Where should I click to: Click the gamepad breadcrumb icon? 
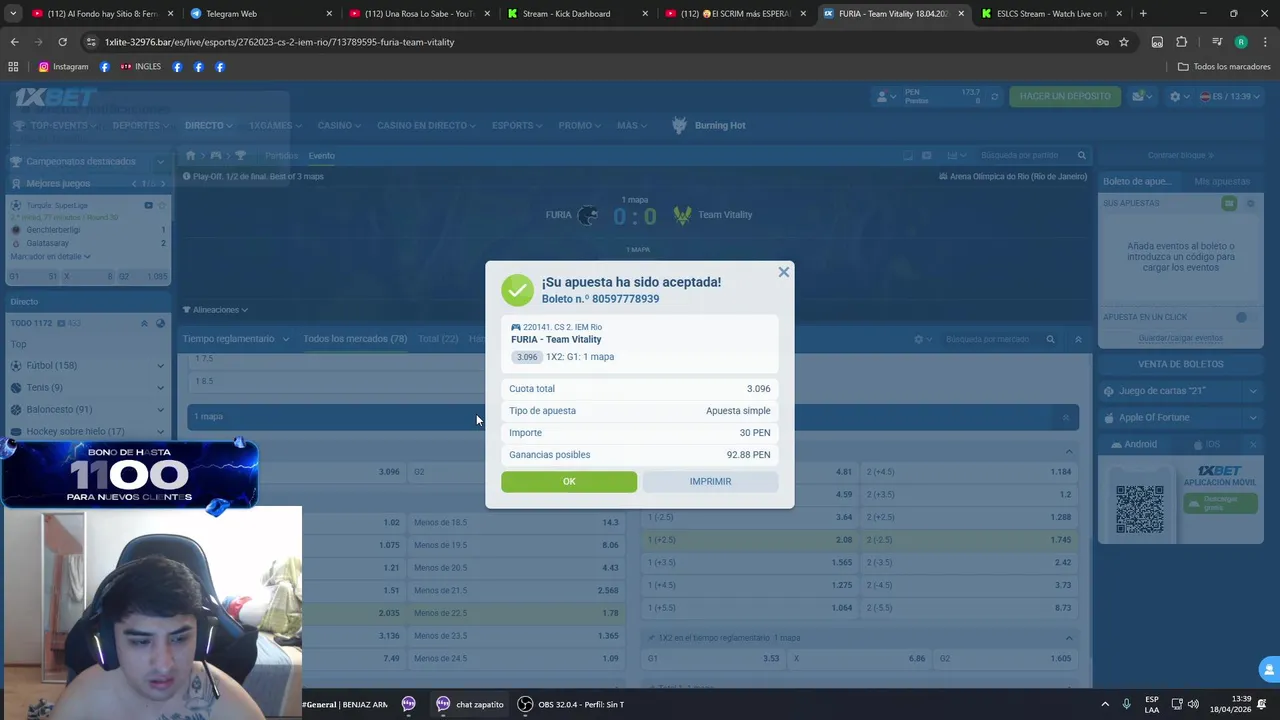coord(215,155)
